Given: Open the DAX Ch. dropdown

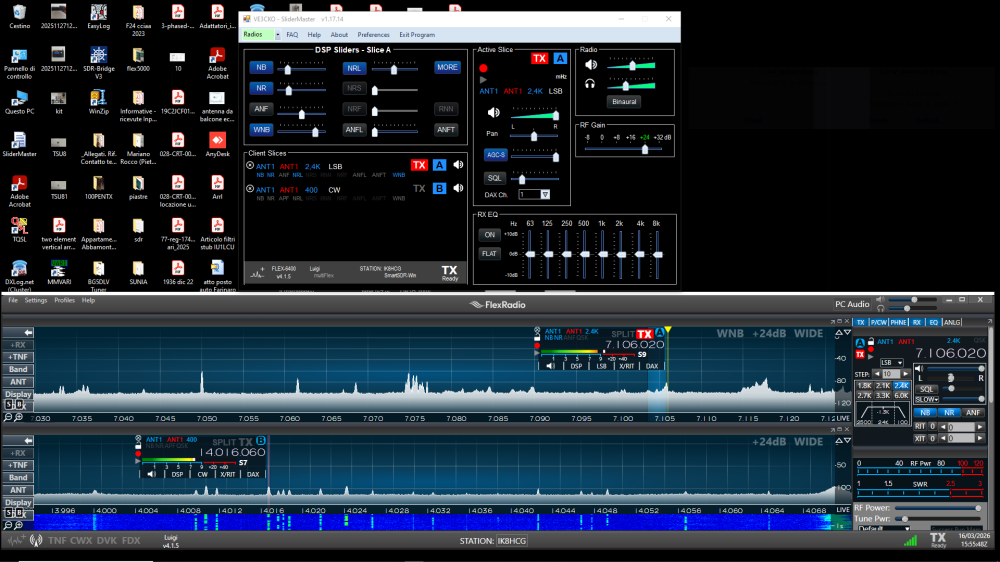Looking at the screenshot, I should (x=545, y=195).
